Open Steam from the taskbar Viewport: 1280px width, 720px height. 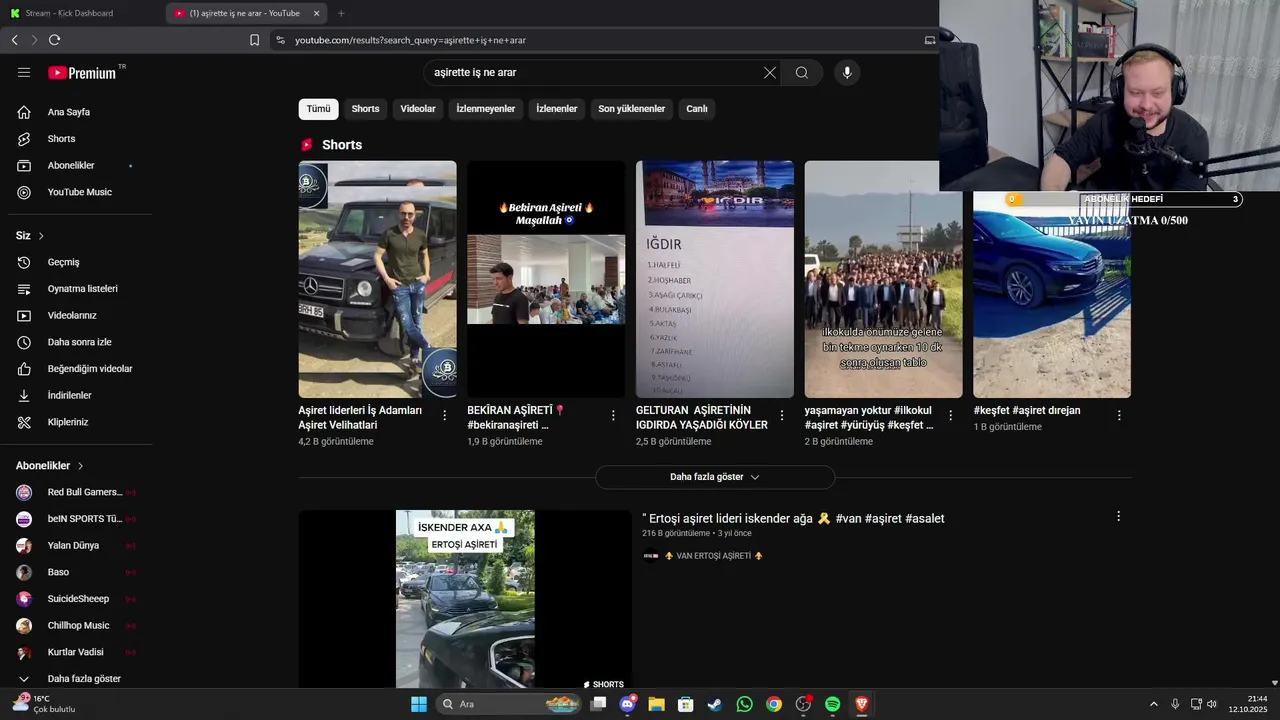[x=714, y=704]
